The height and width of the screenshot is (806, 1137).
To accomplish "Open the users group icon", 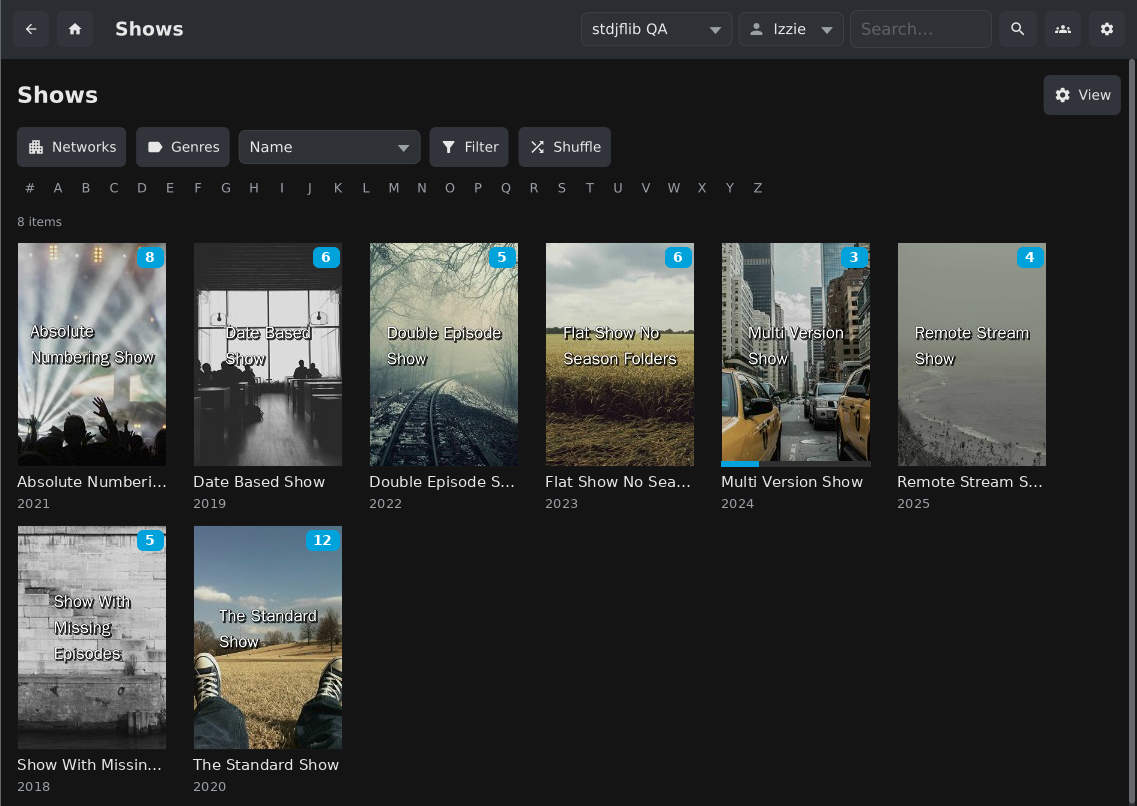I will (x=1062, y=29).
